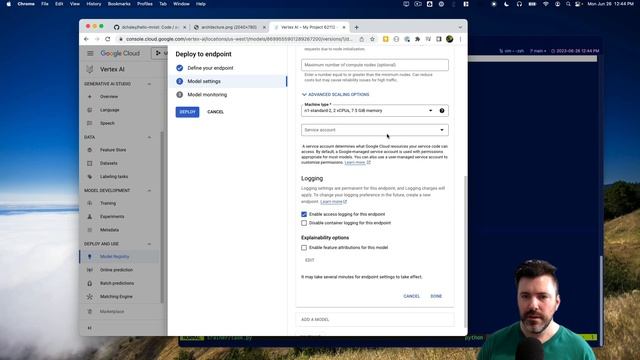Open Chrome extensions puzzle icon
The width and height of the screenshot is (640, 360).
[x=418, y=39]
